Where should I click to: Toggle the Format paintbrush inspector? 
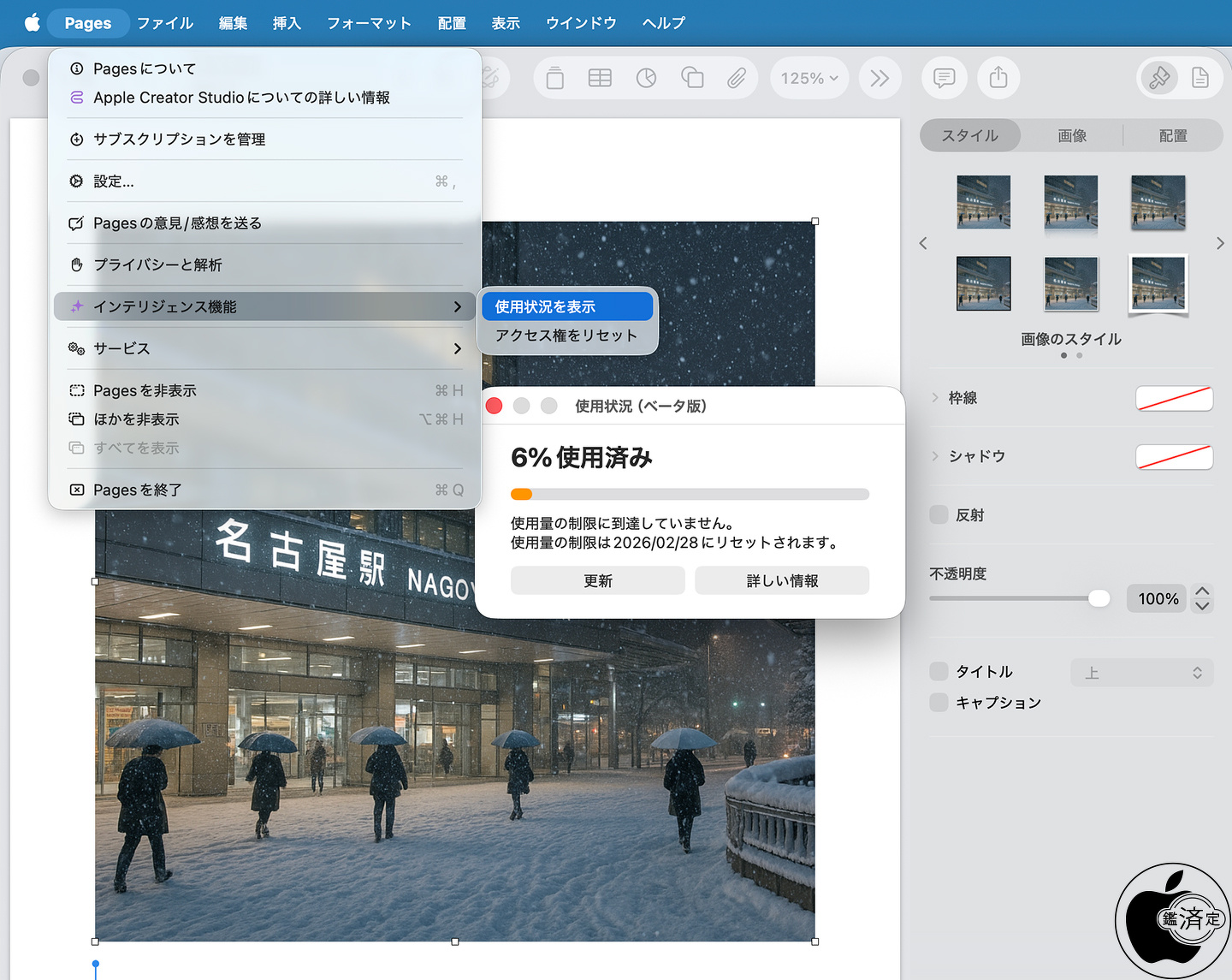(x=1159, y=79)
